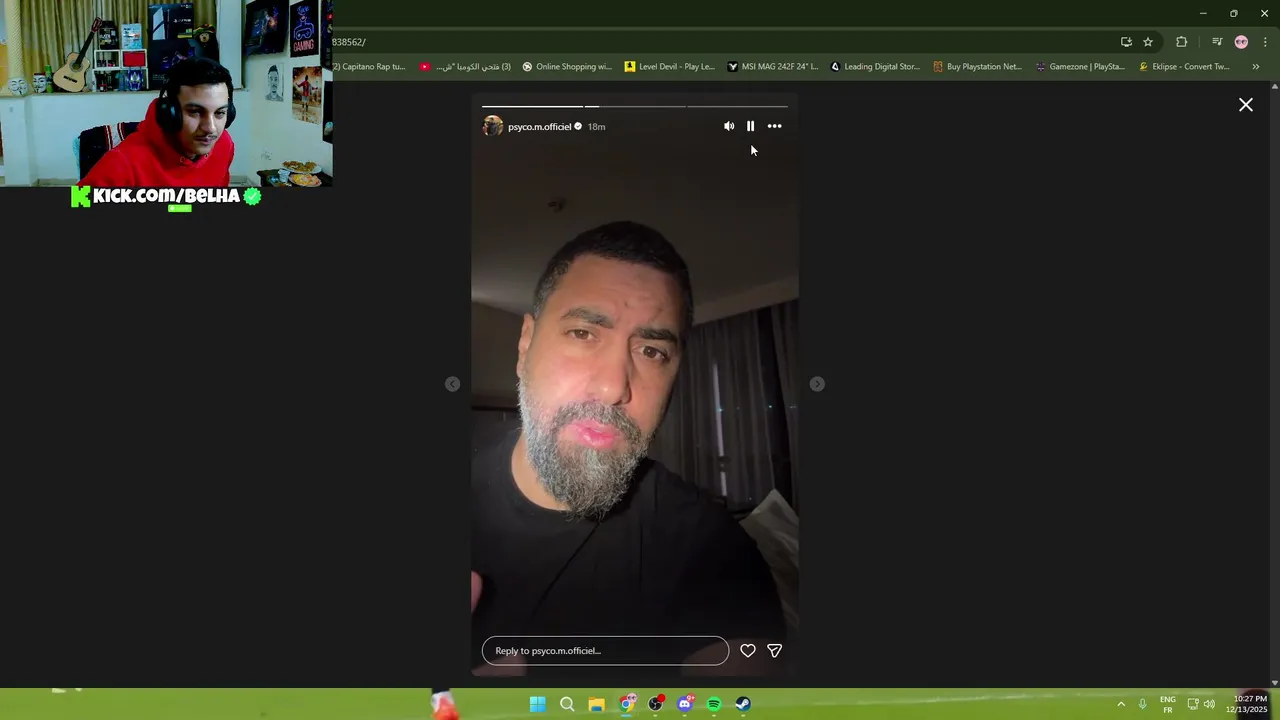Open Spotify from the taskbar
Screen dimensions: 1280x720
[714, 704]
